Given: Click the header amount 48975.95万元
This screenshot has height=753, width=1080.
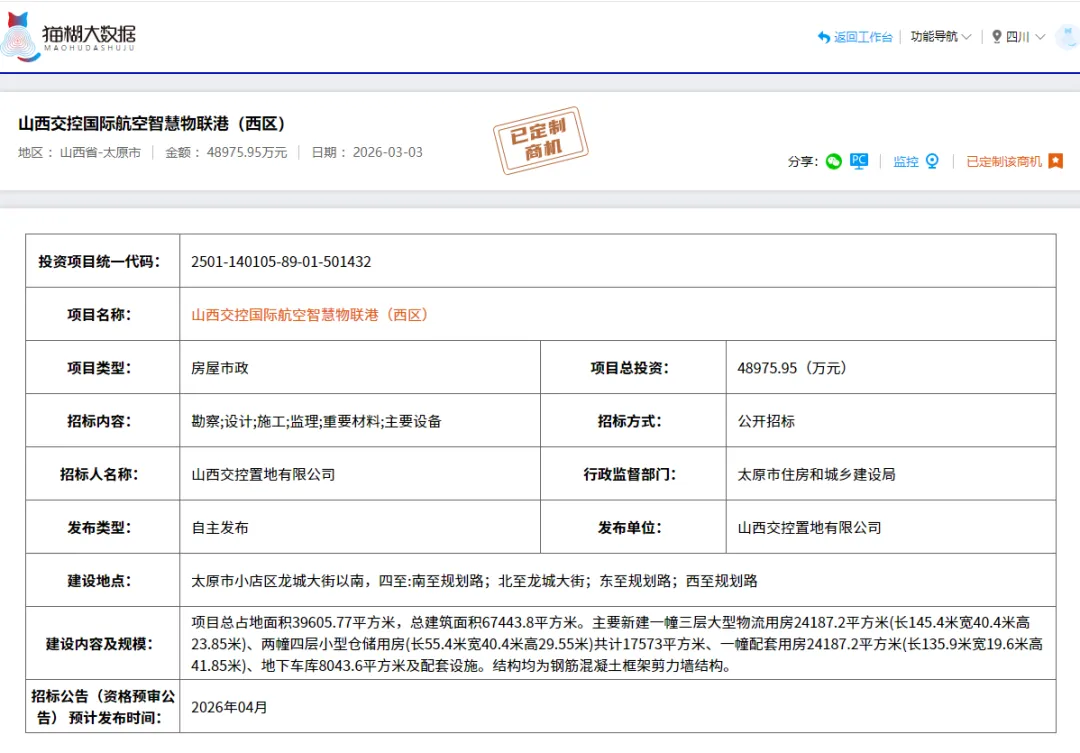Looking at the screenshot, I should click(247, 152).
